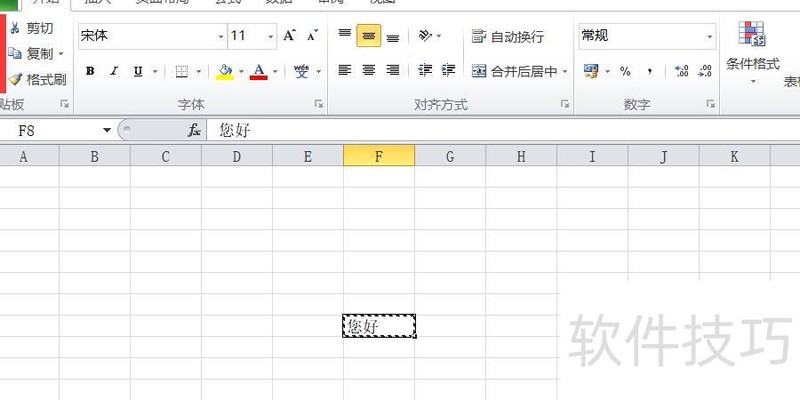Increase decimal places icon
Image resolution: width=800 pixels, height=400 pixels.
click(682, 71)
